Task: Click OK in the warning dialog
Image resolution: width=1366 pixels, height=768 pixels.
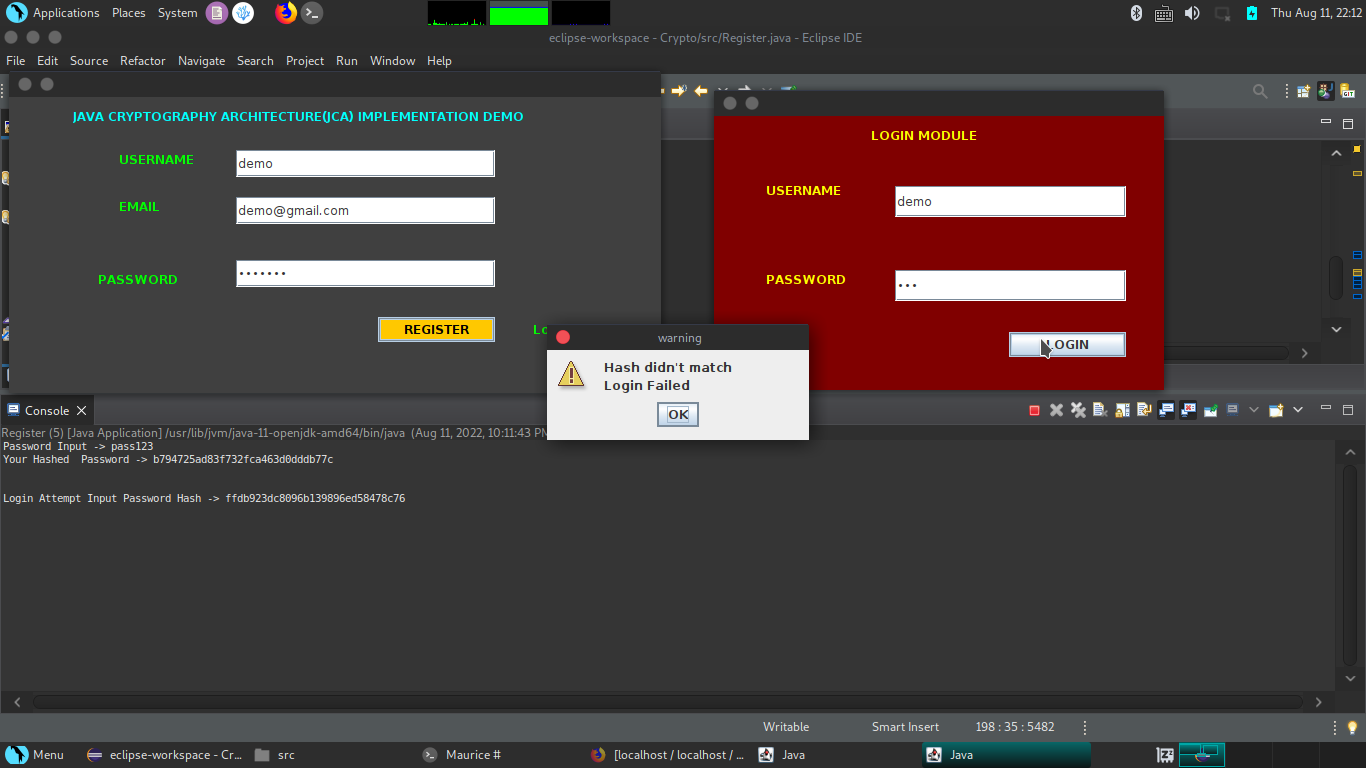Action: [x=678, y=414]
